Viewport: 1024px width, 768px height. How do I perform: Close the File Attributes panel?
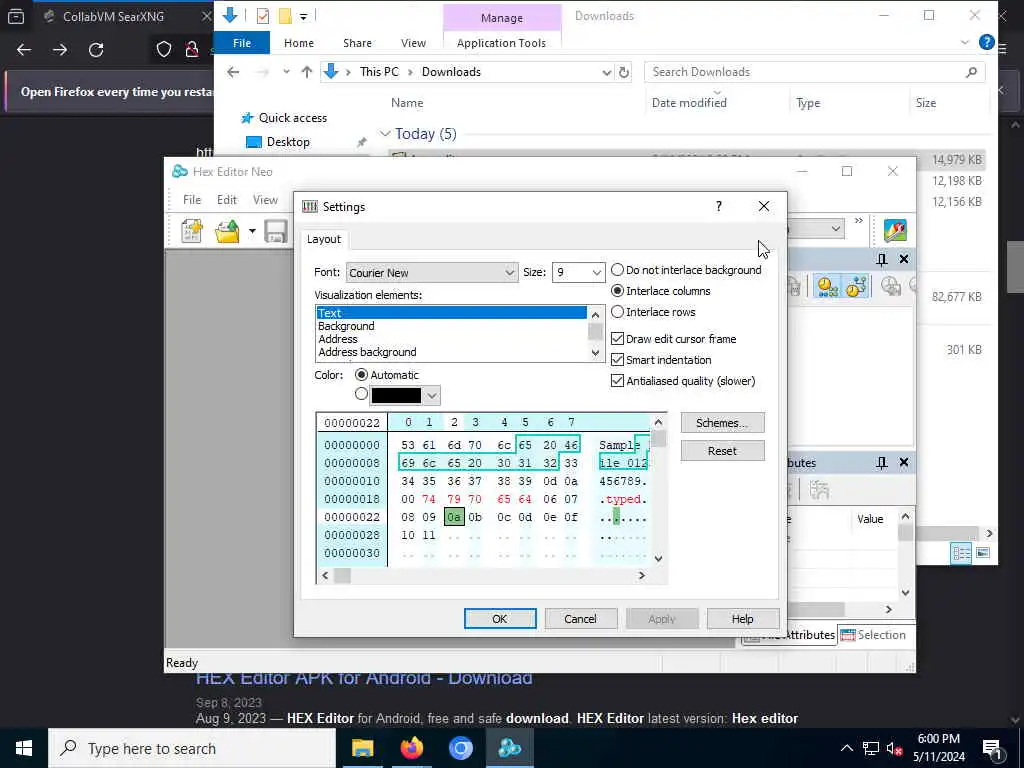(904, 462)
